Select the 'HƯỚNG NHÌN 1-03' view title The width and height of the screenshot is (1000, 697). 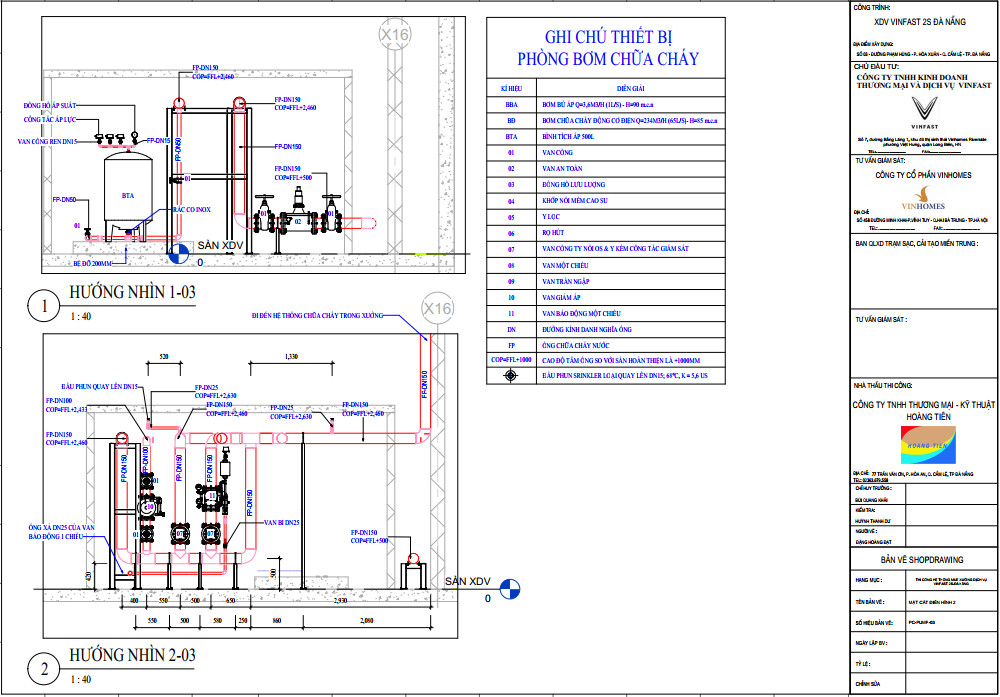[x=132, y=293]
